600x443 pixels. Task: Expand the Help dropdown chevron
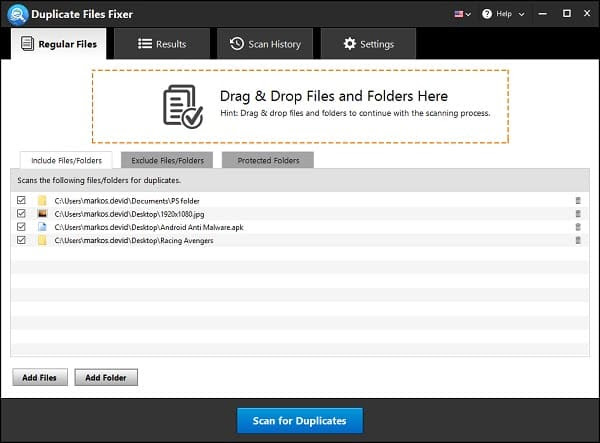click(x=521, y=14)
